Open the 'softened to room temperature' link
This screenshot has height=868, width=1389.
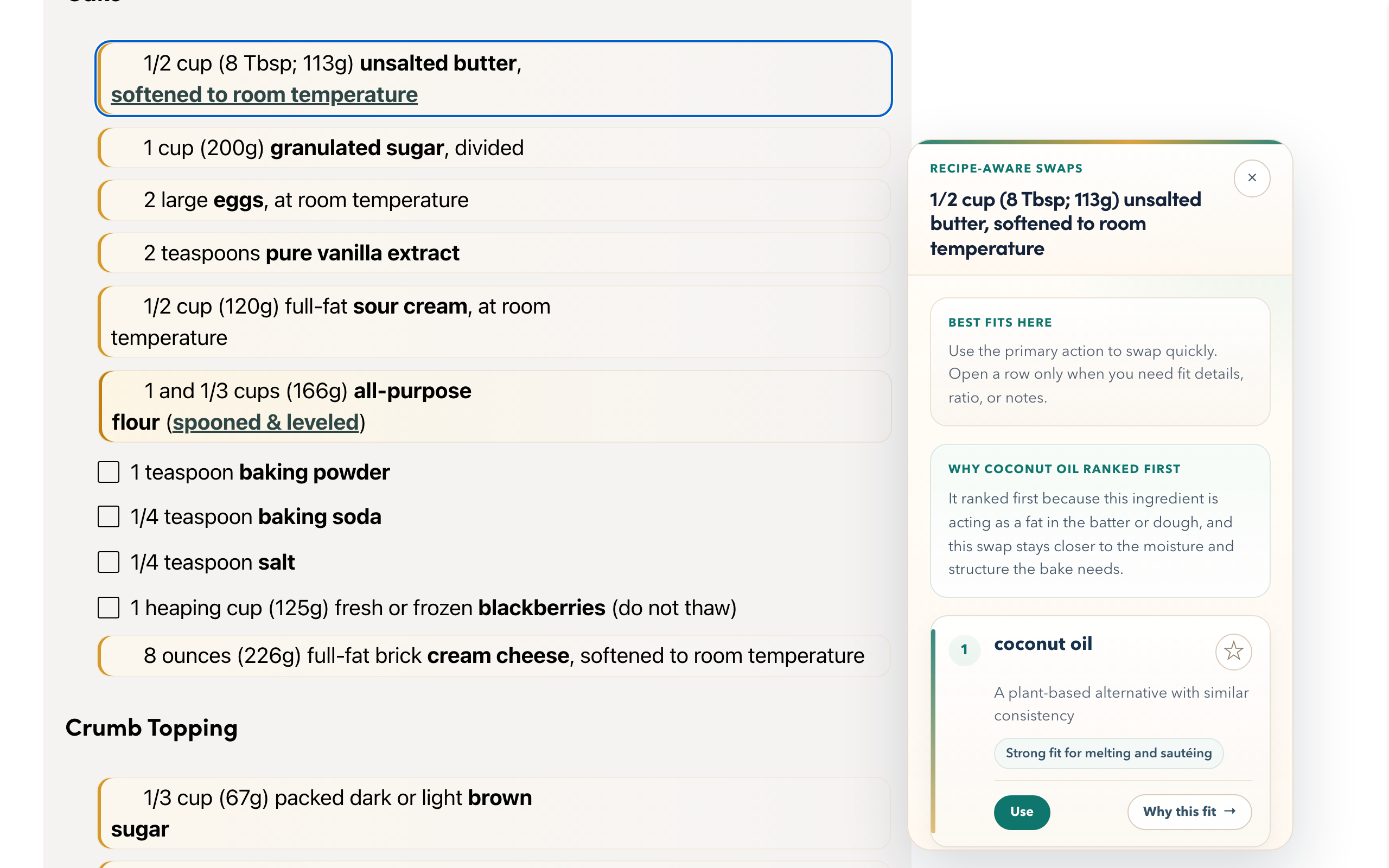pos(265,94)
